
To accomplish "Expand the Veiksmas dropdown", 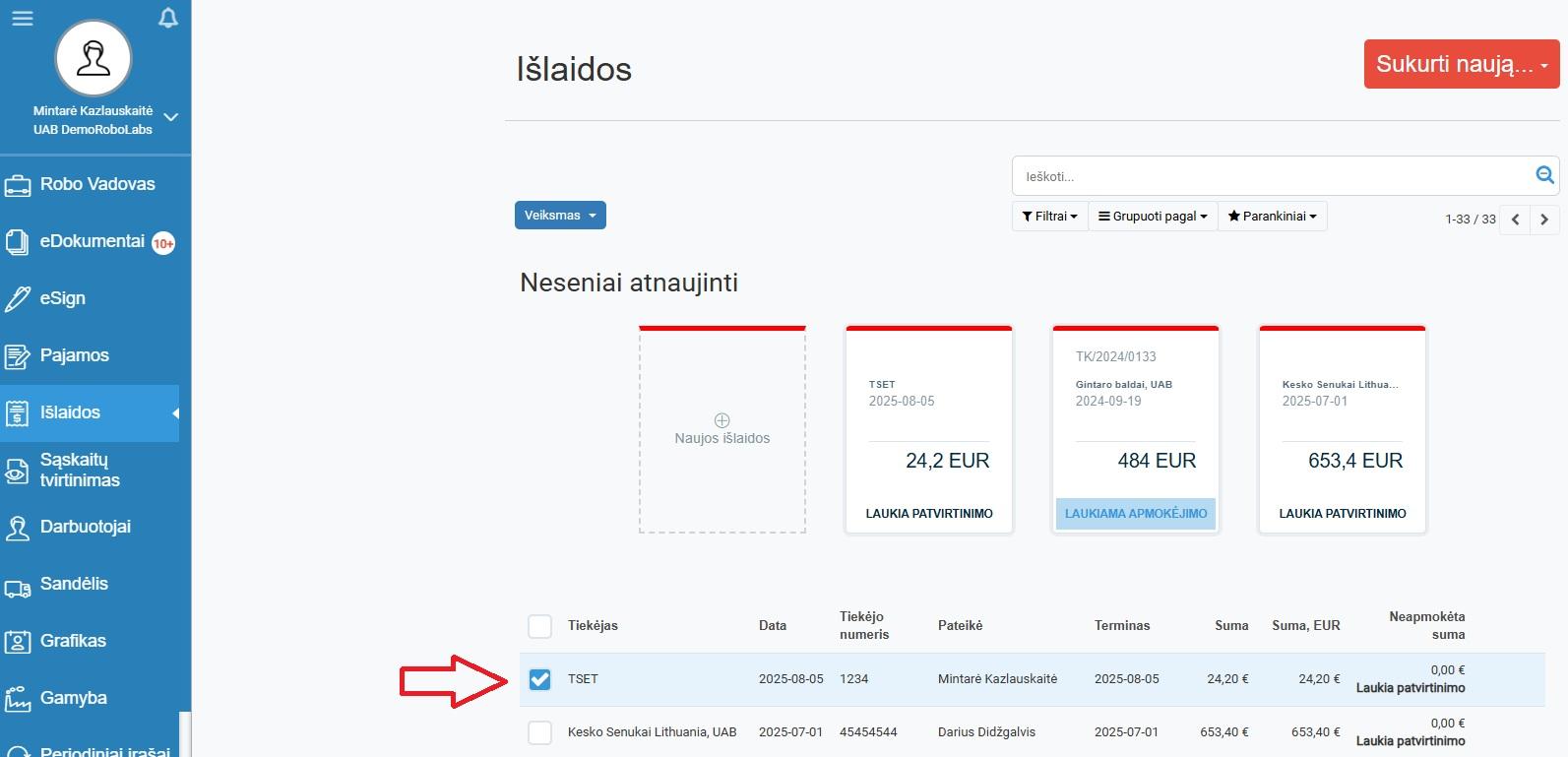I will point(560,216).
